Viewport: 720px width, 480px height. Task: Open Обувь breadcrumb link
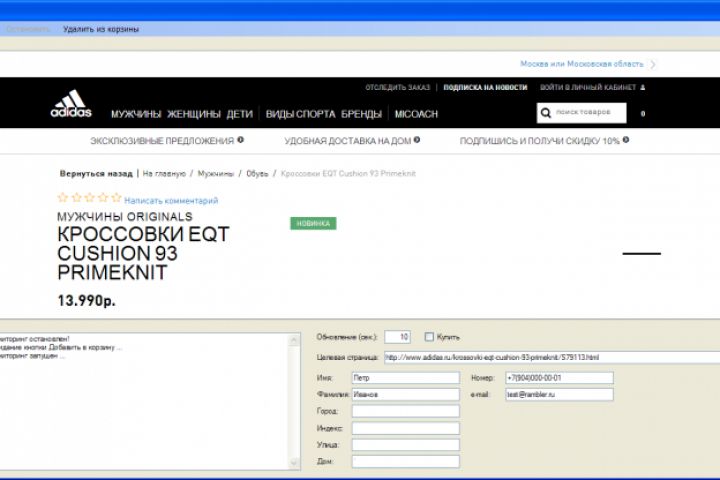pyautogui.click(x=257, y=174)
